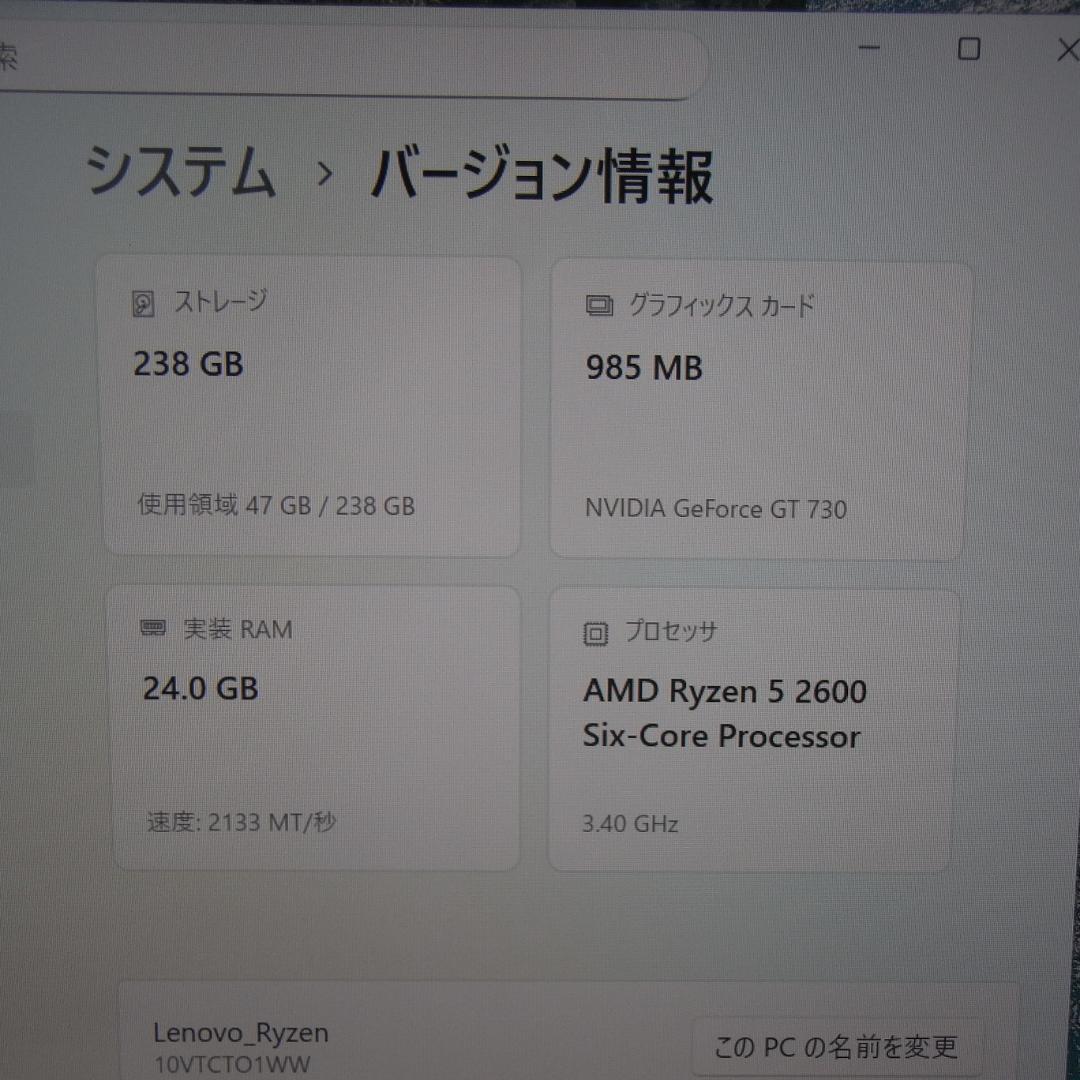Click the processor chip icon
Image resolution: width=1080 pixels, height=1080 pixels.
[596, 632]
